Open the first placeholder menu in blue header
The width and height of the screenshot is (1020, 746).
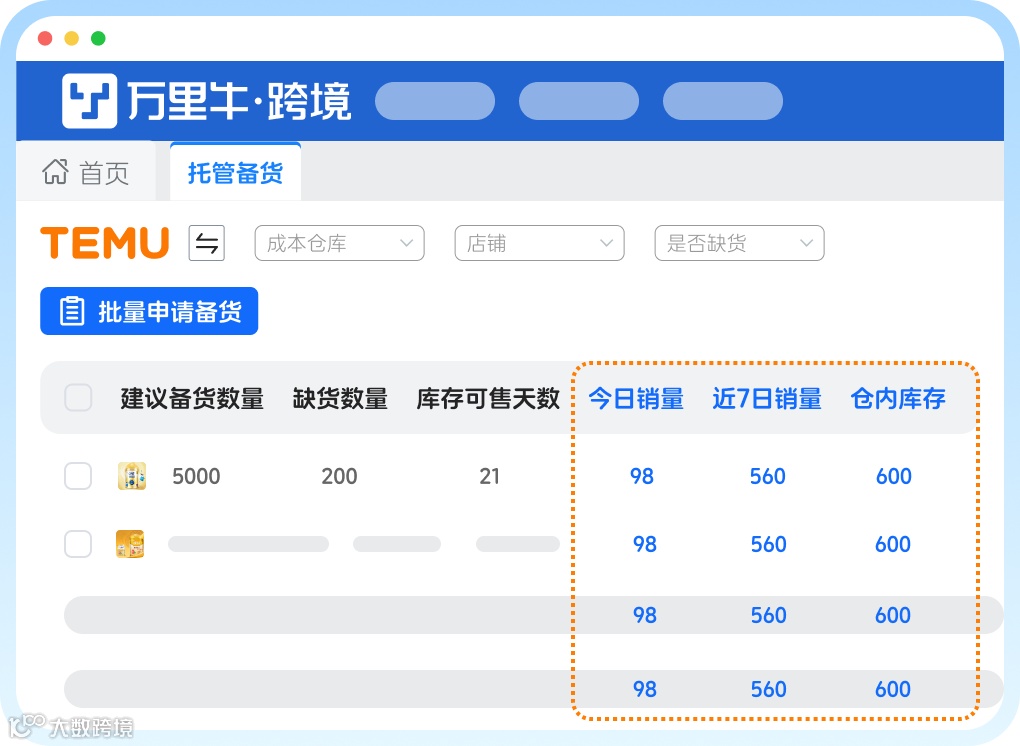tap(435, 101)
